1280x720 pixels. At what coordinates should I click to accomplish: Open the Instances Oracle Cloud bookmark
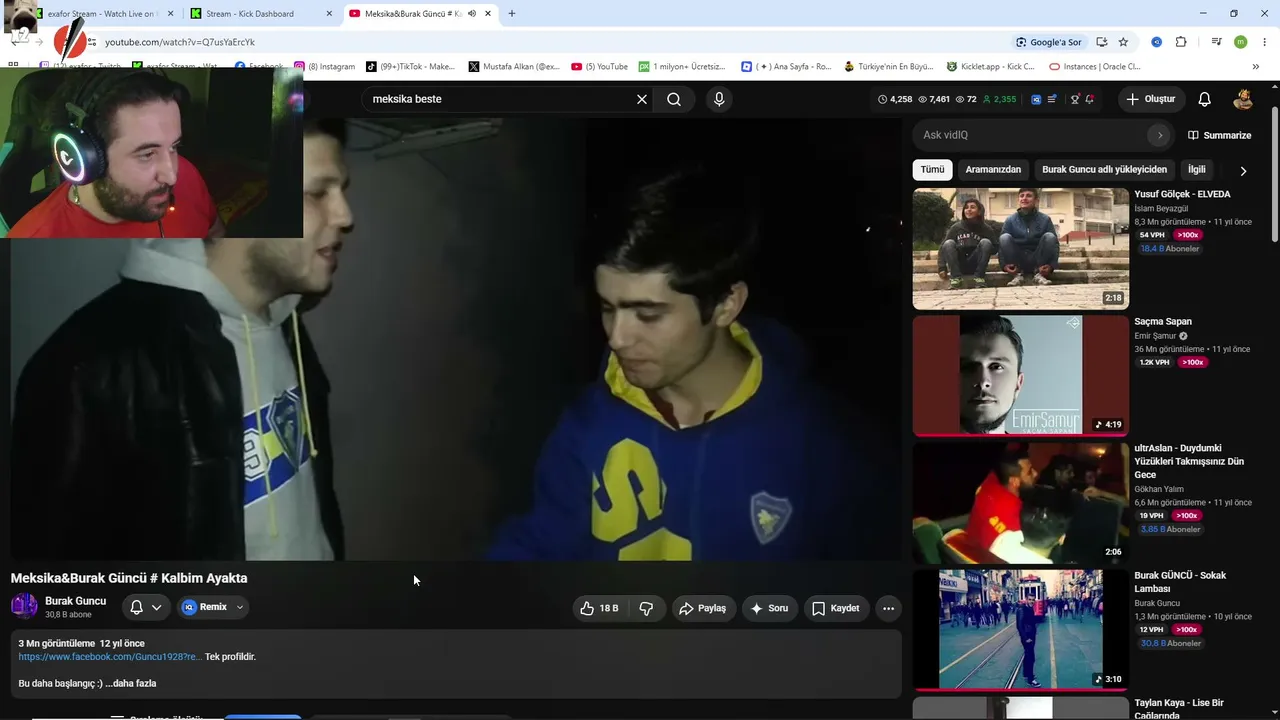point(1095,67)
